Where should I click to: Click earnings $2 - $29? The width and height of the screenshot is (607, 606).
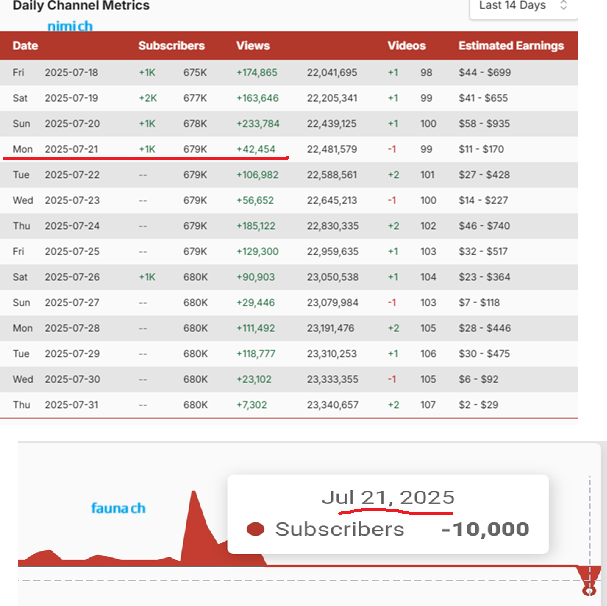(x=478, y=405)
